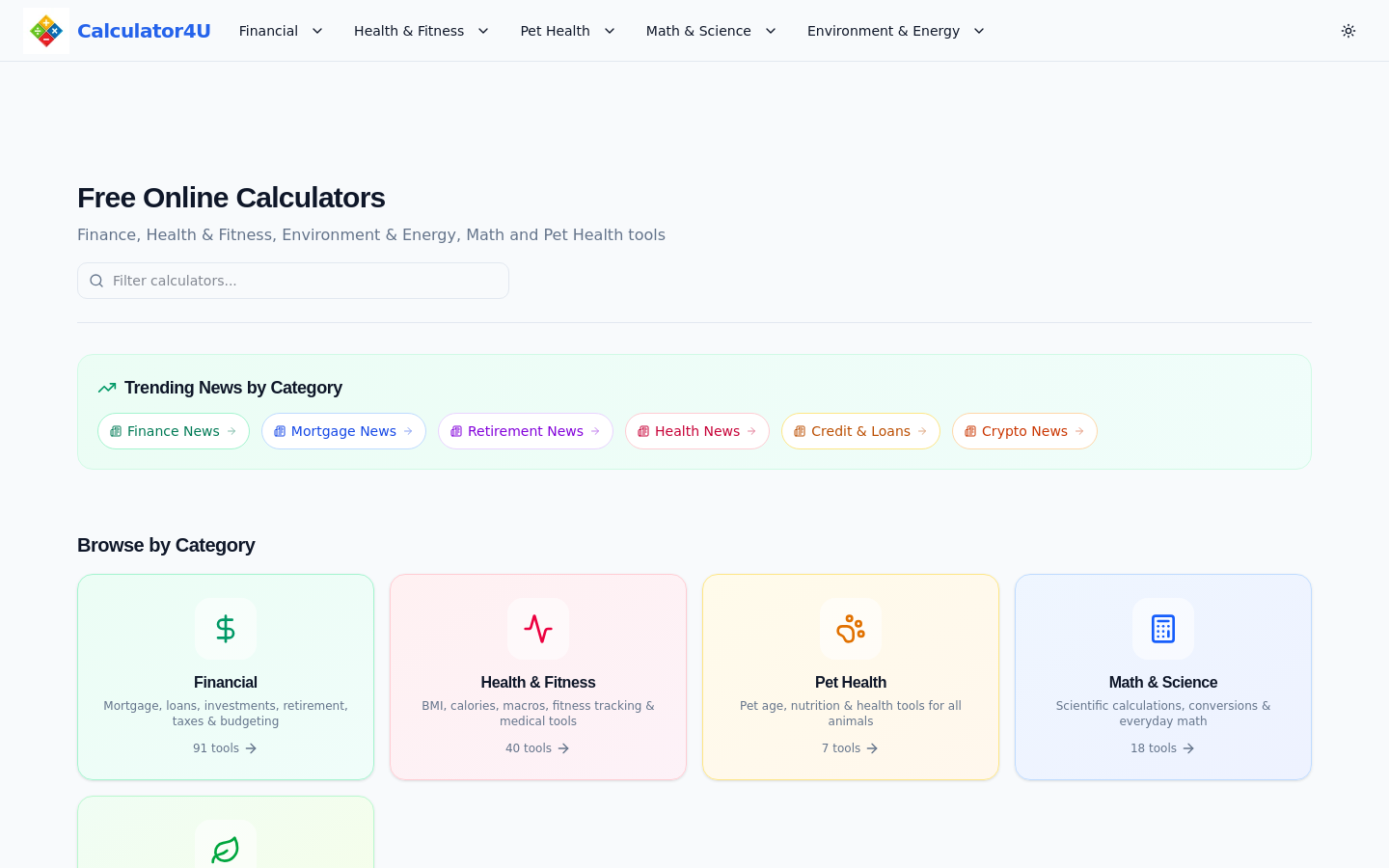Click the newspaper icon in Retirement News
The image size is (1389, 868).
tap(456, 431)
